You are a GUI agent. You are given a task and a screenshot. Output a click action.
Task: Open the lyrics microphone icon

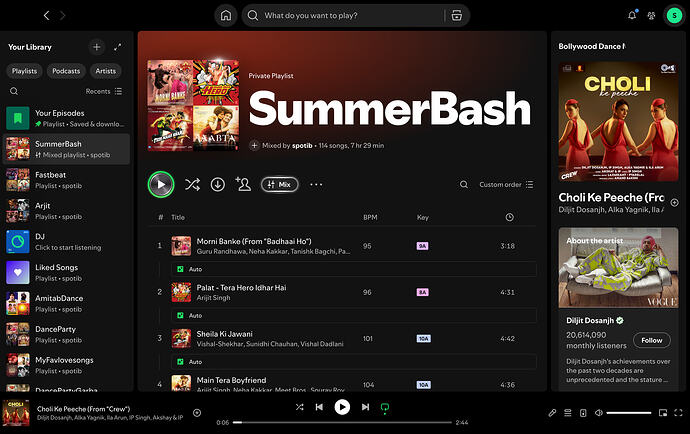pyautogui.click(x=552, y=413)
